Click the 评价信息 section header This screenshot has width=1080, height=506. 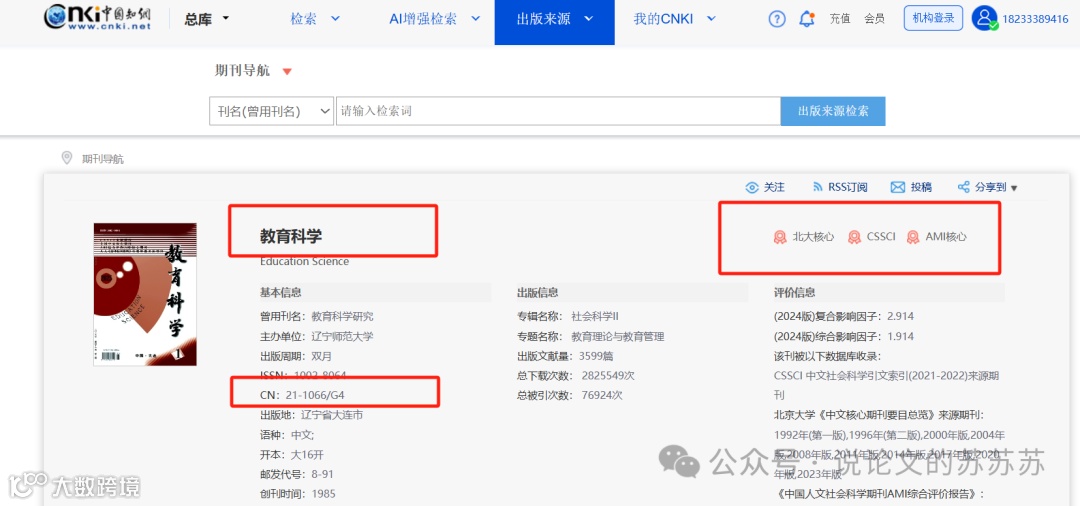coord(795,293)
